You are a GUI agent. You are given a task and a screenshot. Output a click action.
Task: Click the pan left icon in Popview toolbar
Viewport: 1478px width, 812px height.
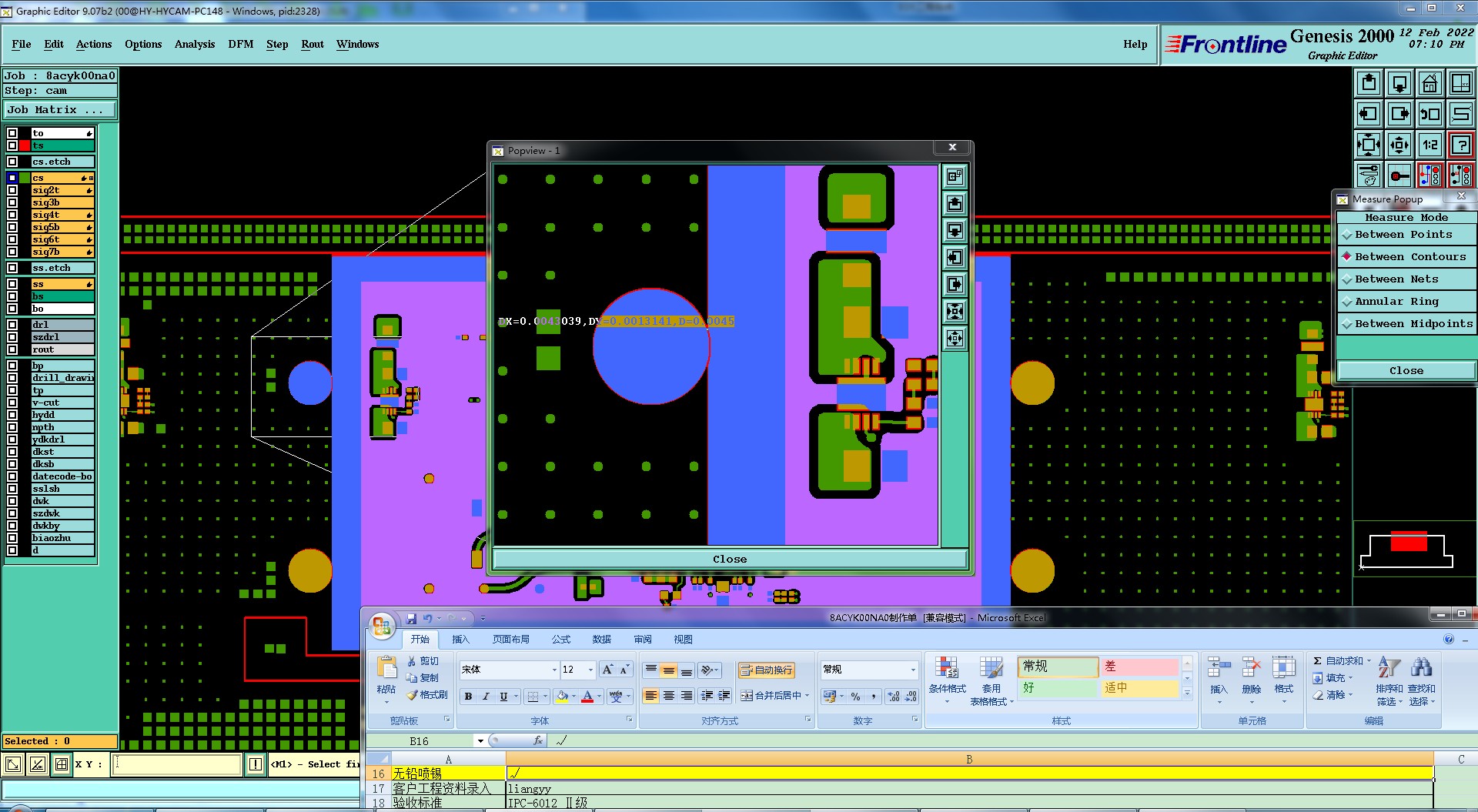coord(955,258)
